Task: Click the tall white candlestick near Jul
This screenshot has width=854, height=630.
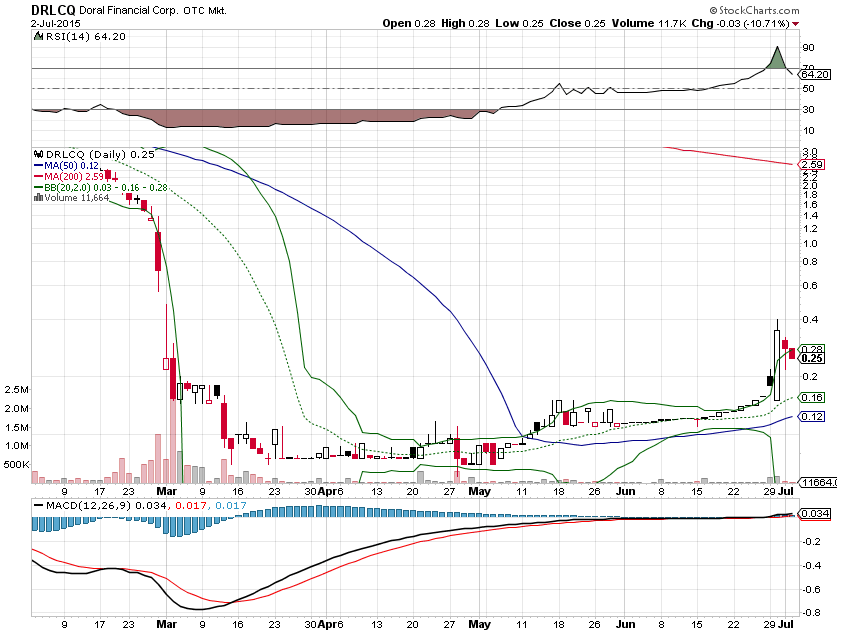Action: click(777, 365)
